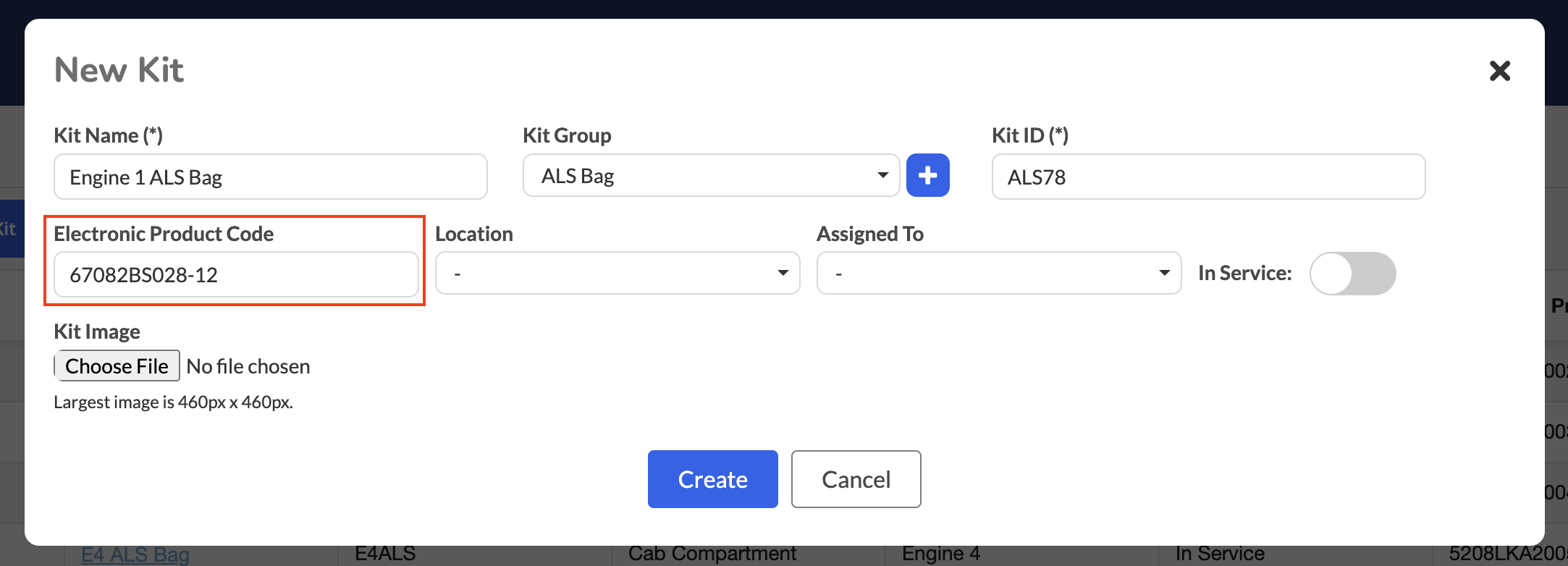
Task: Click Choose File for Kit Image
Action: (x=117, y=366)
